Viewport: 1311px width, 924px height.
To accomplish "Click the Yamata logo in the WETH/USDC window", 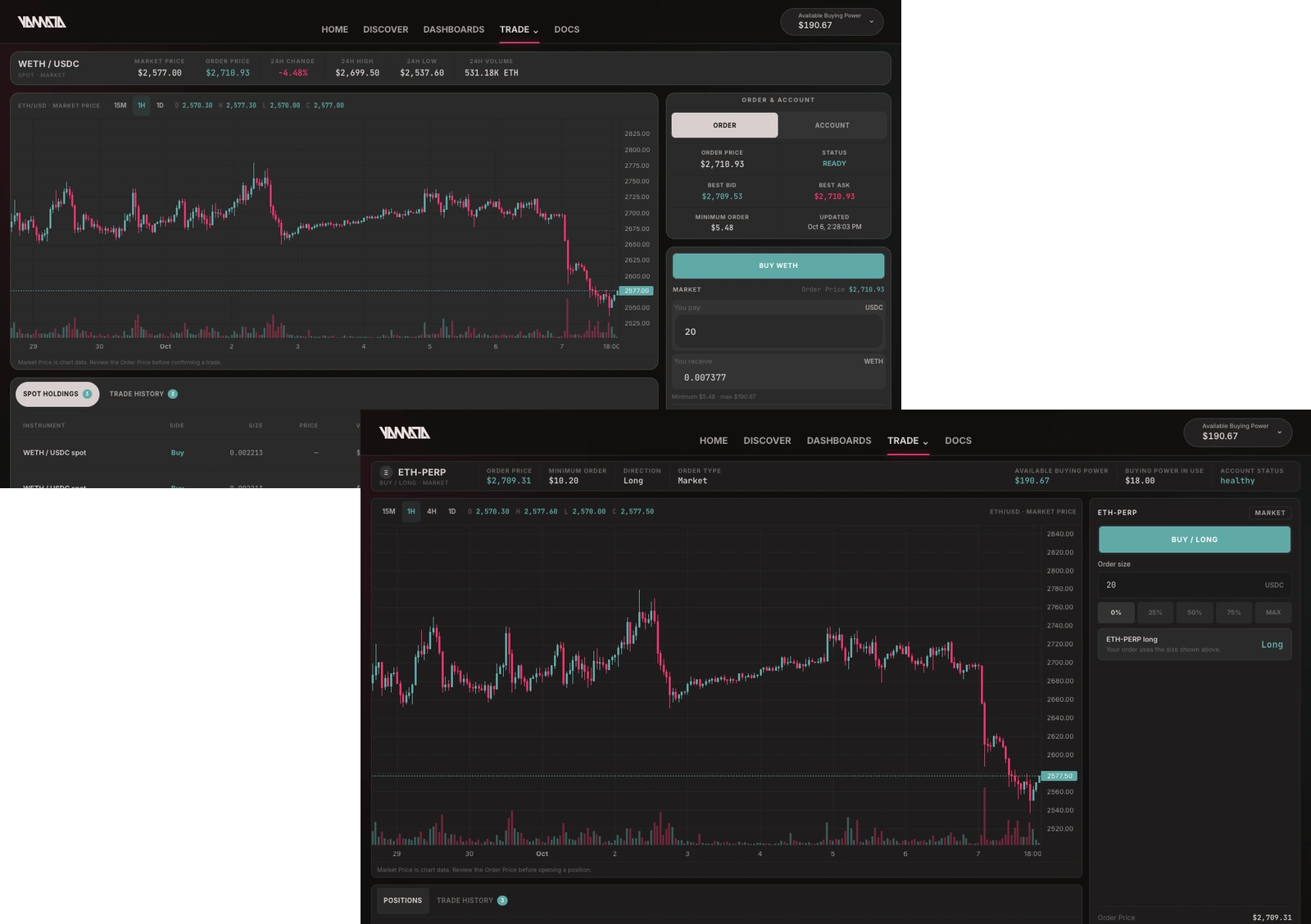I will pos(42,22).
